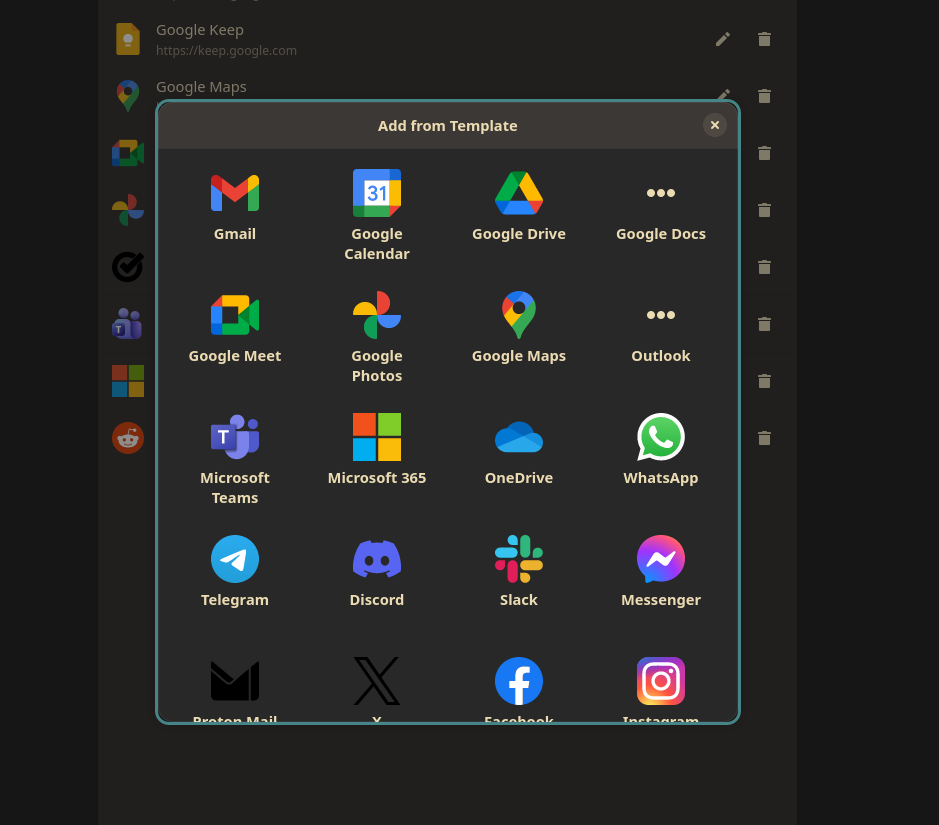Choose the Microsoft Teams template
939x825 pixels.
pos(235,459)
